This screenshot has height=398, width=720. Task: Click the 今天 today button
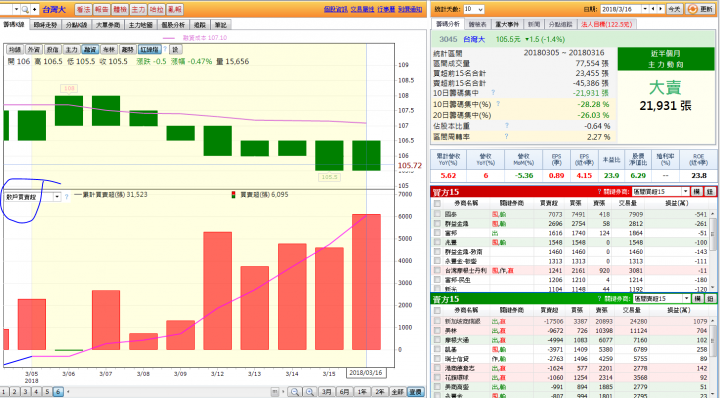674,9
